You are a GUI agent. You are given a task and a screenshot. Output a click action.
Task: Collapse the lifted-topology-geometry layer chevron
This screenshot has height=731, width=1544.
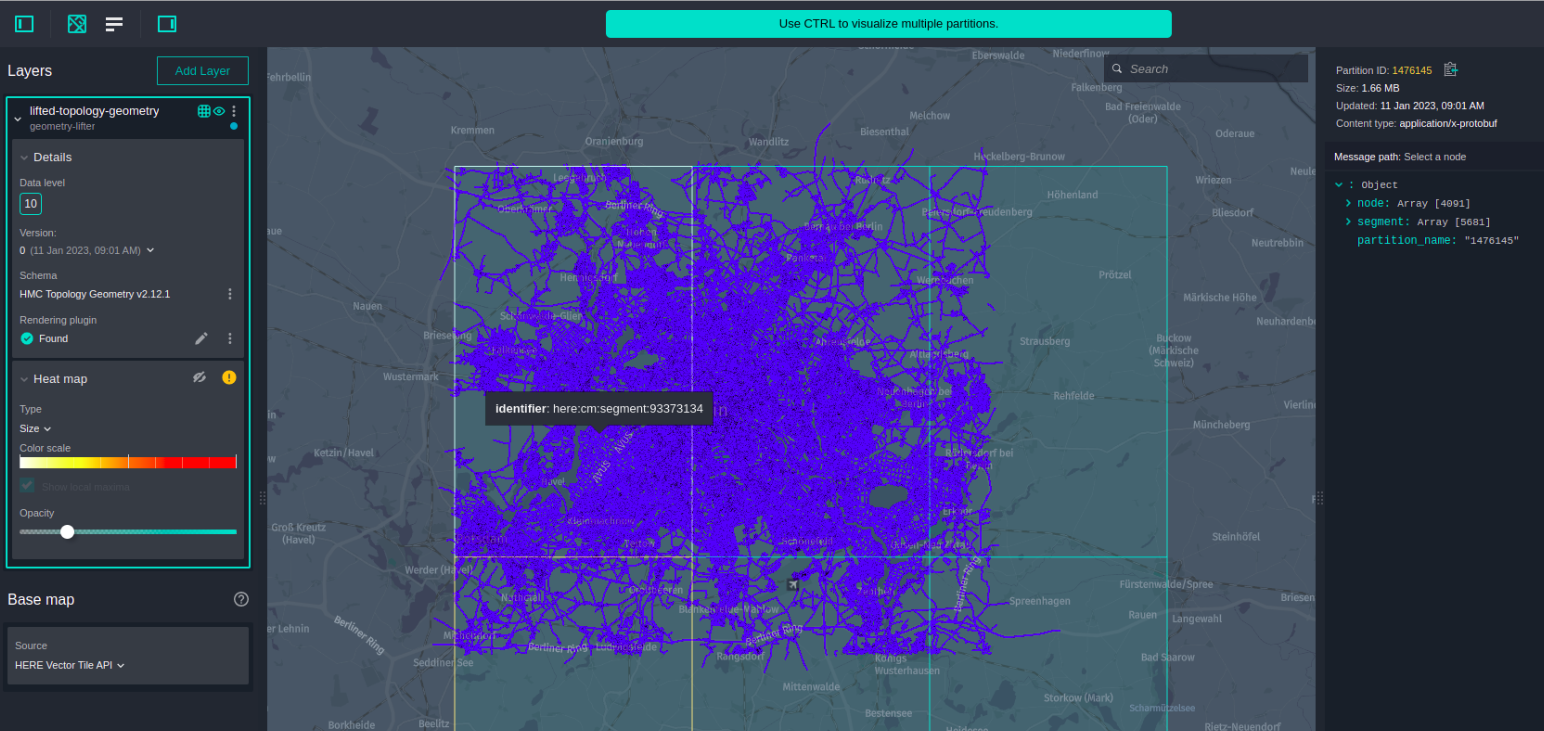point(17,119)
